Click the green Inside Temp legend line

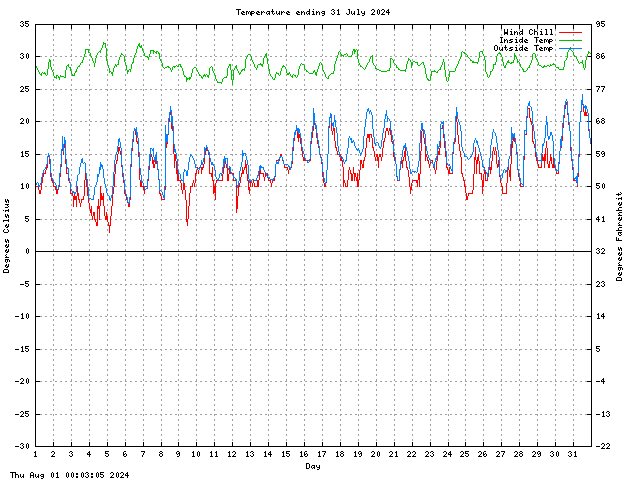pos(571,40)
